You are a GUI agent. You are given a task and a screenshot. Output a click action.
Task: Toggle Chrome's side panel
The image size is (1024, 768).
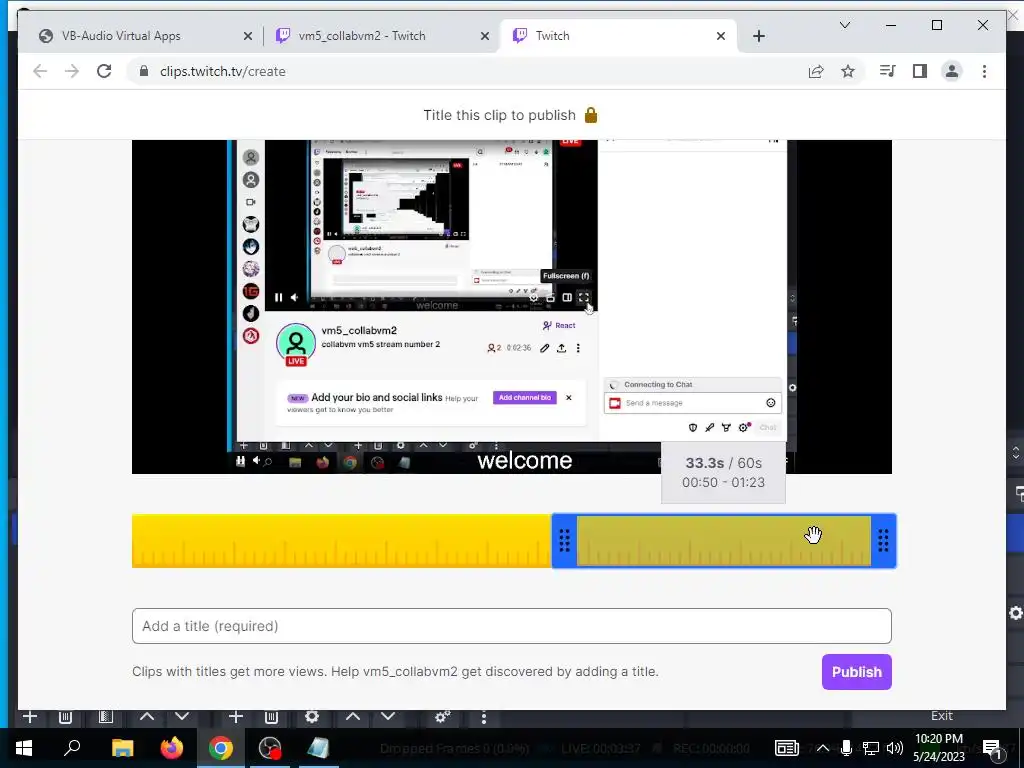click(920, 71)
